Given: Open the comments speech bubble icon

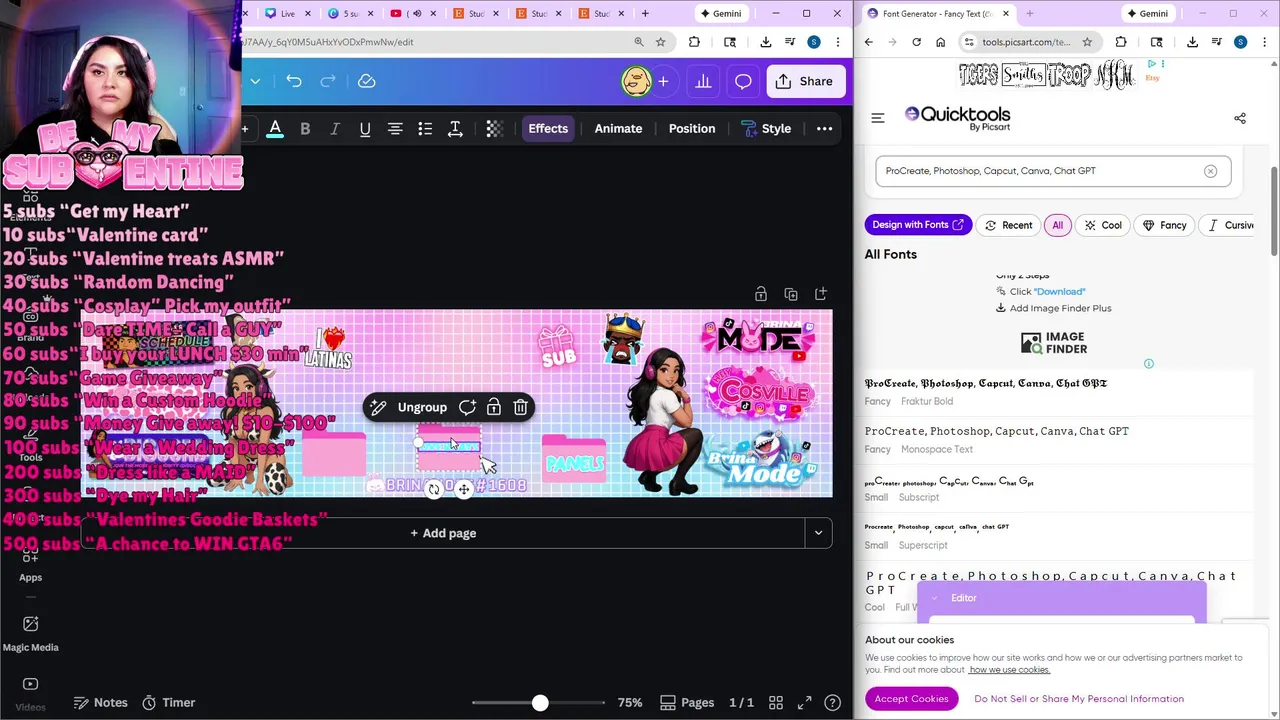Looking at the screenshot, I should pyautogui.click(x=743, y=81).
